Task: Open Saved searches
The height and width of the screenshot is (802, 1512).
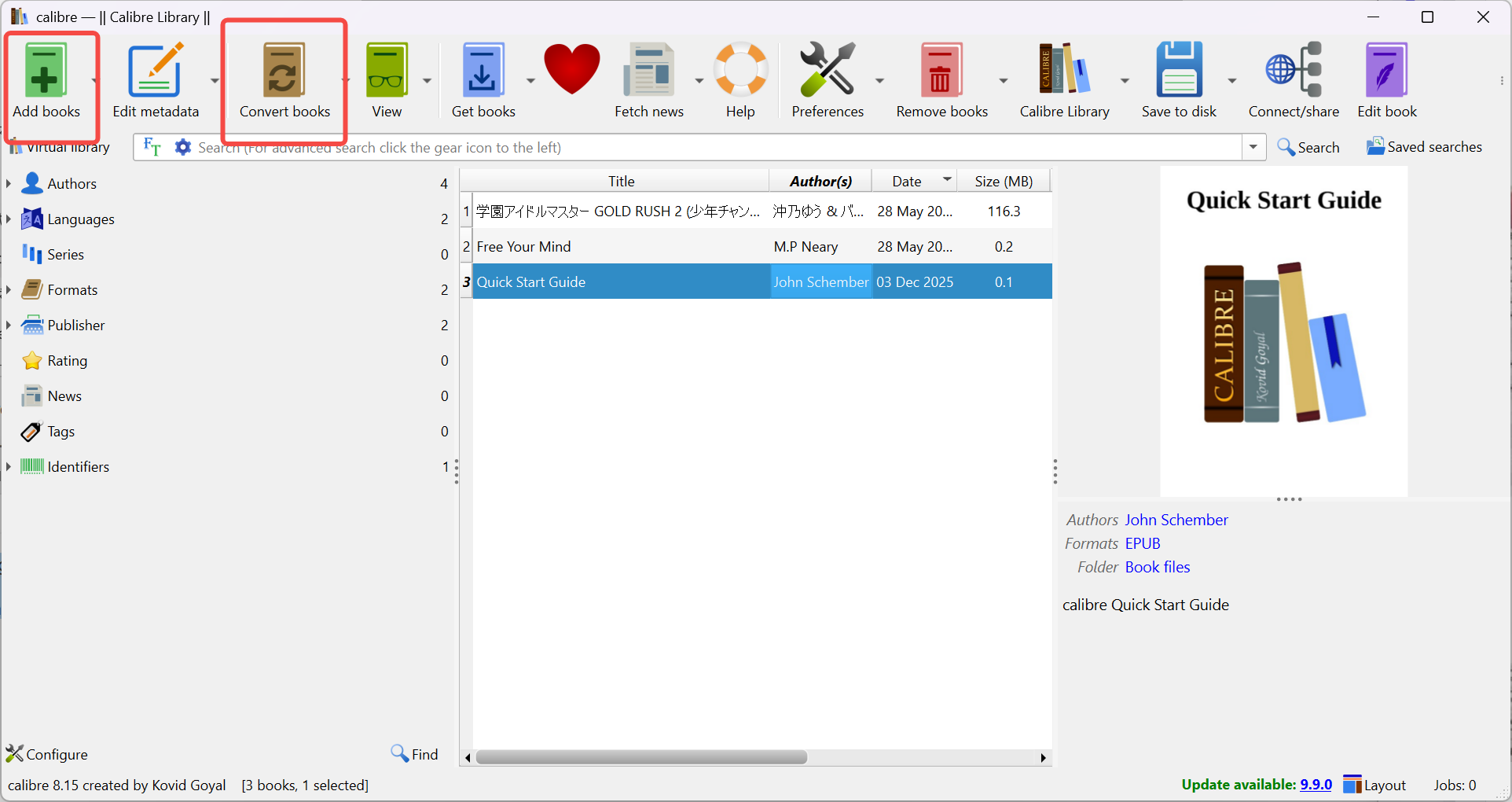Action: pos(1424,147)
